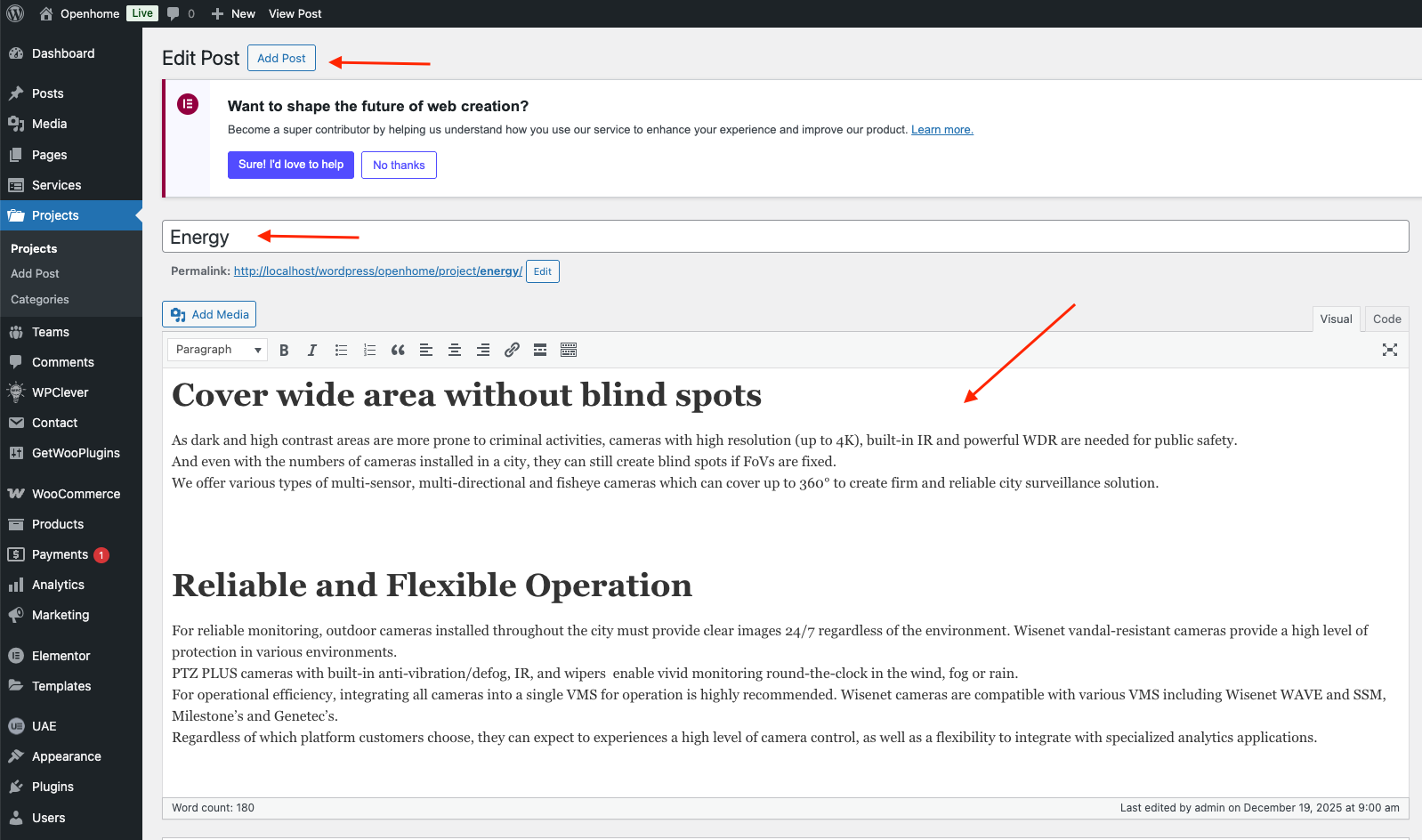Toggle bold formatting in editor toolbar

click(x=284, y=351)
